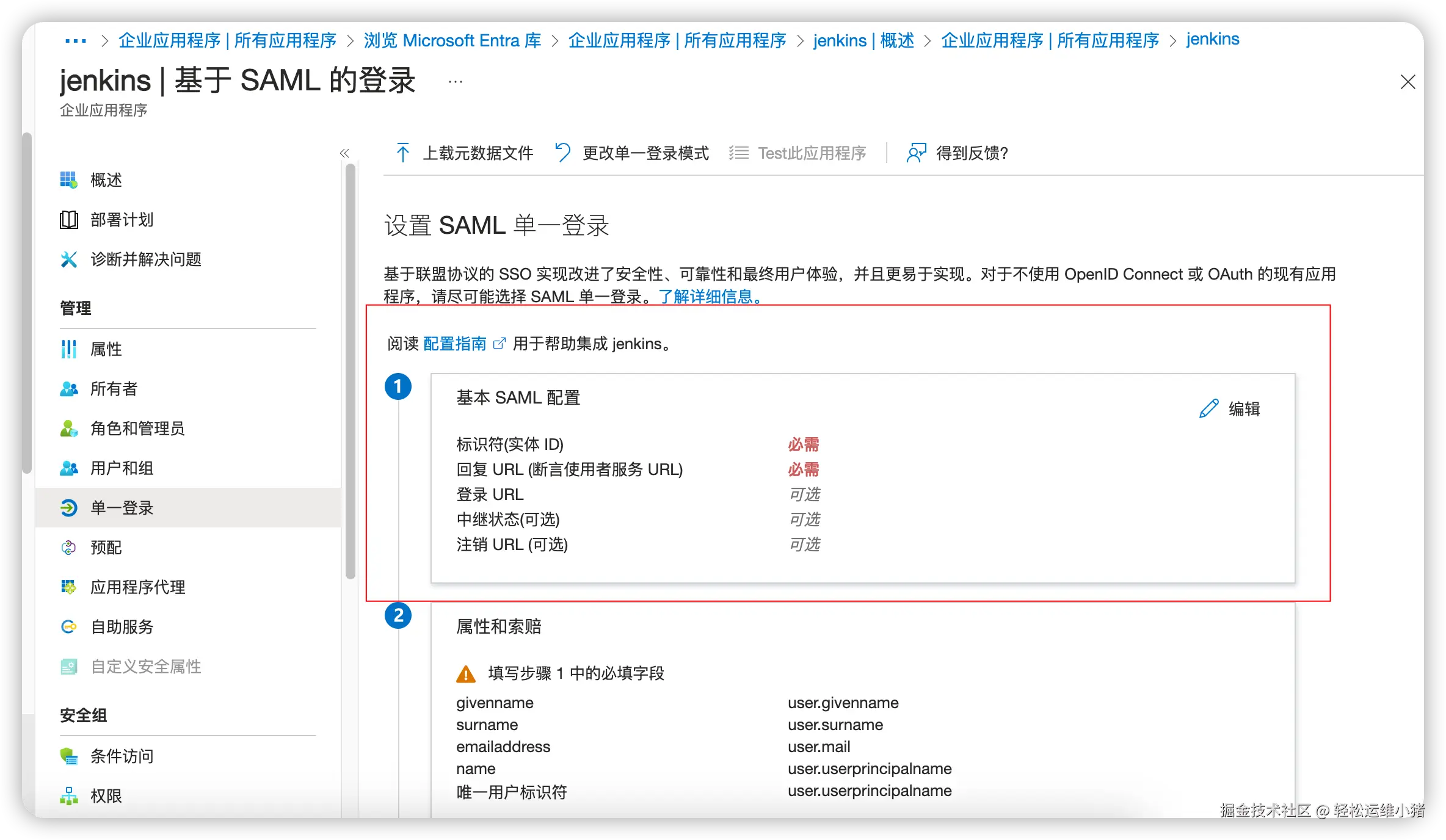Expand the breadcrumb ellipsis at the start

point(76,41)
